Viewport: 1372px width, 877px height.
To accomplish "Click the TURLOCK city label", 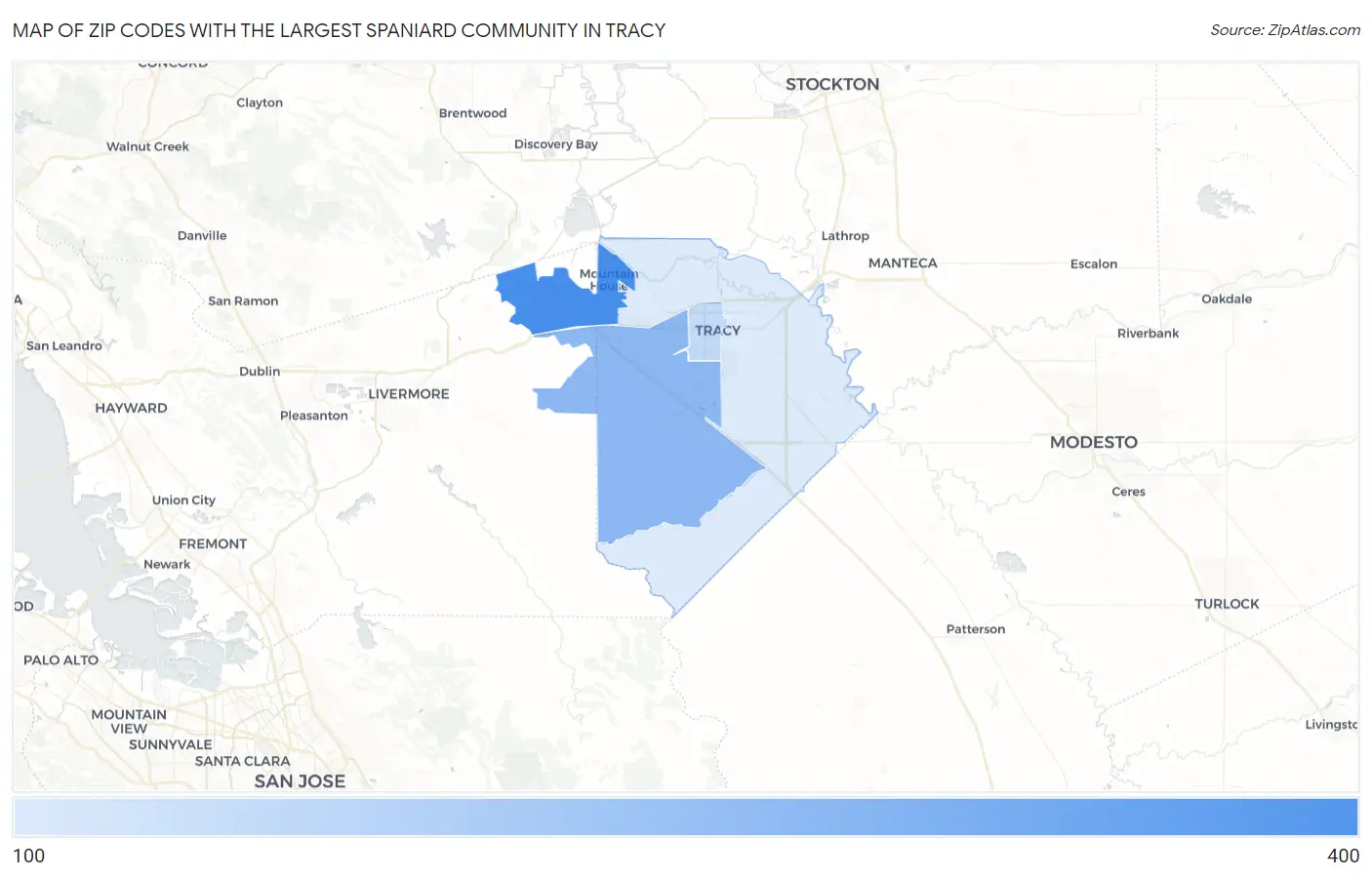I will (x=1227, y=604).
